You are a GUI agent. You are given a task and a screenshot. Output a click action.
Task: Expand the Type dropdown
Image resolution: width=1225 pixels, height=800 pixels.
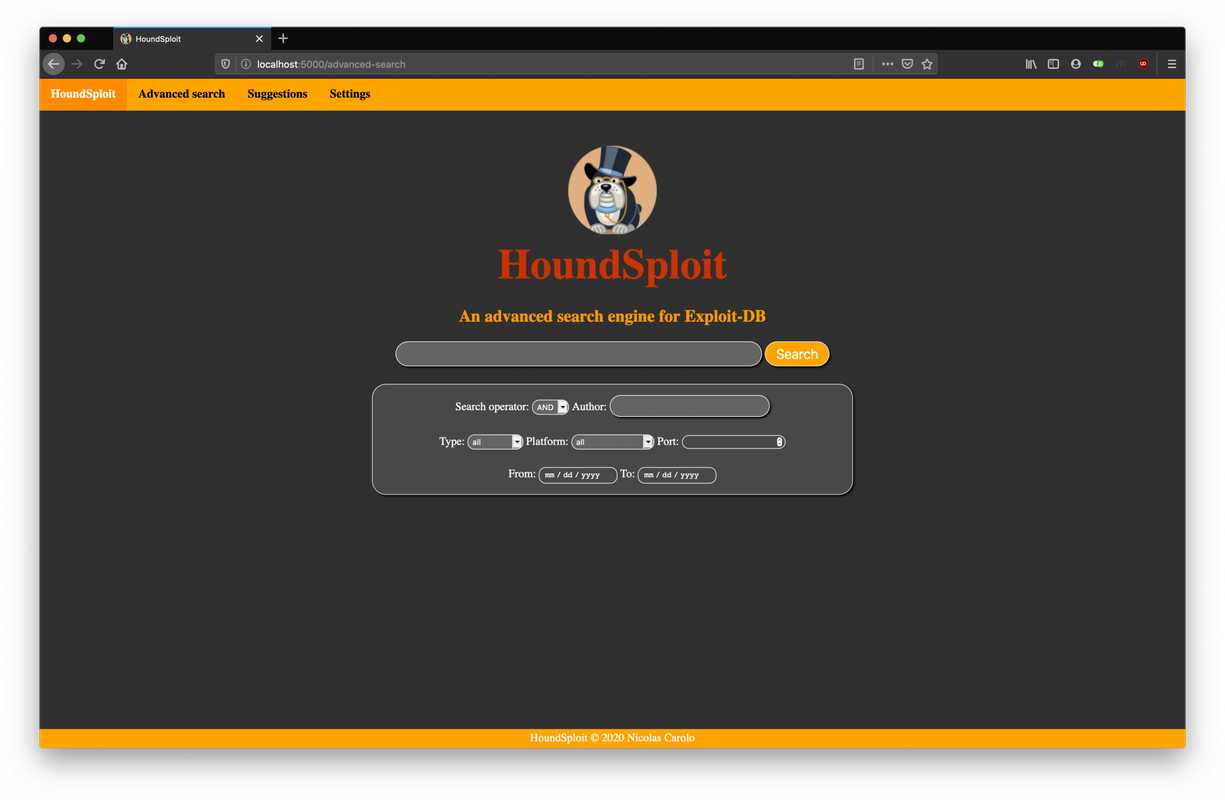(495, 442)
